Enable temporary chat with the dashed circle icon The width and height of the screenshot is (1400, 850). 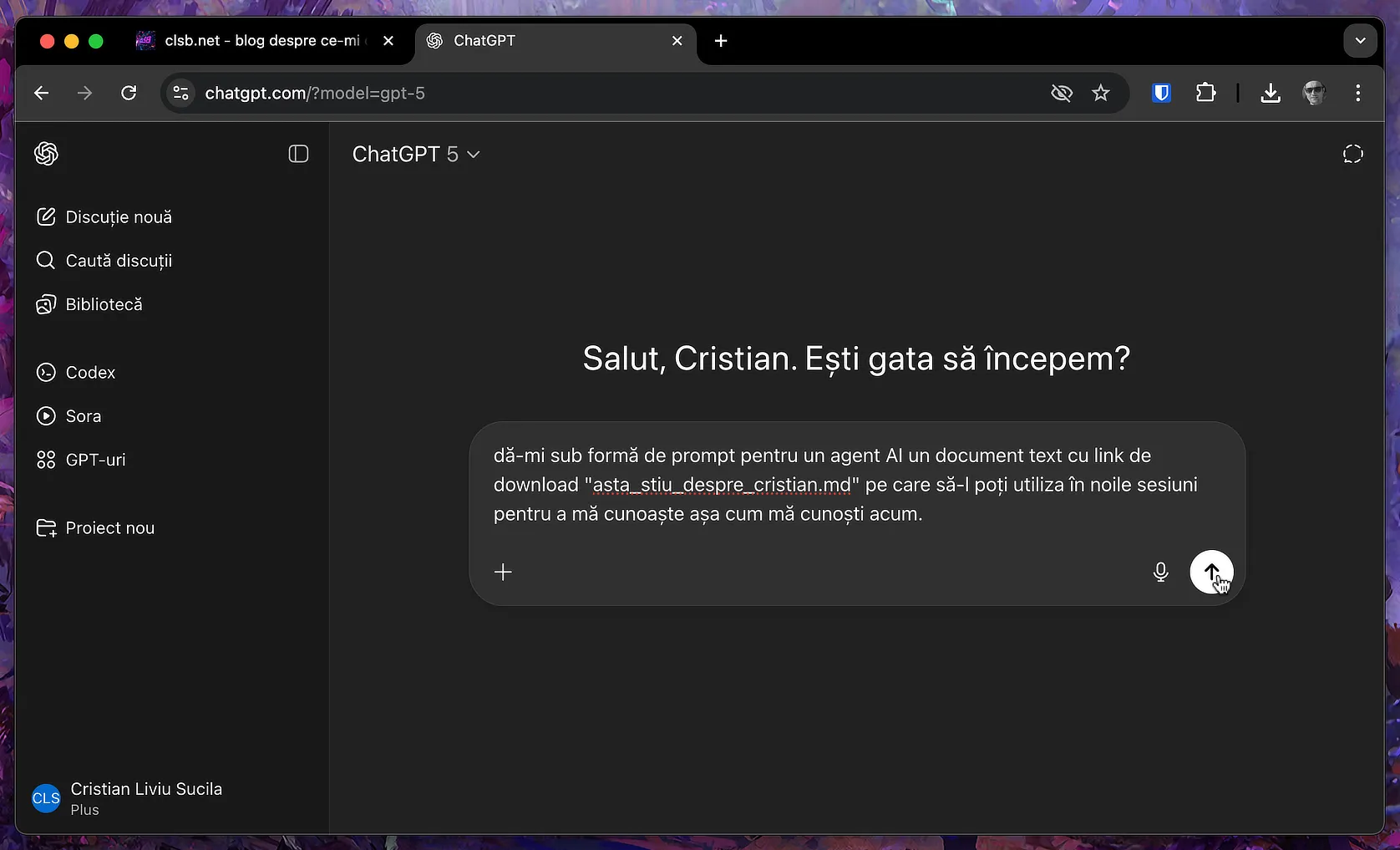click(x=1352, y=154)
